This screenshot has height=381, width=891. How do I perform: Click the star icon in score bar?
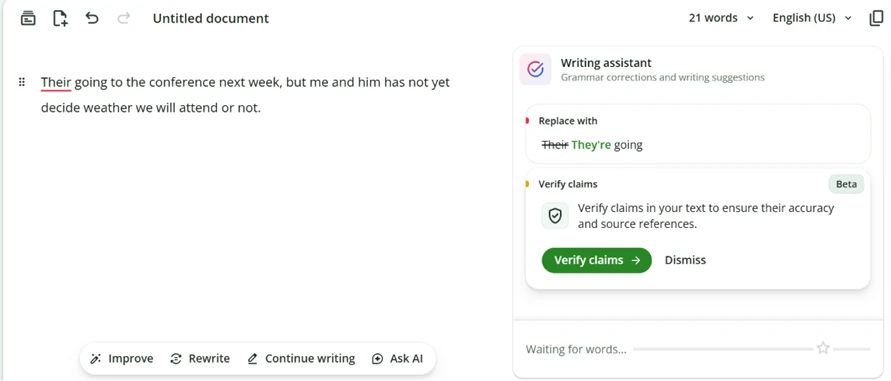pyautogui.click(x=823, y=348)
